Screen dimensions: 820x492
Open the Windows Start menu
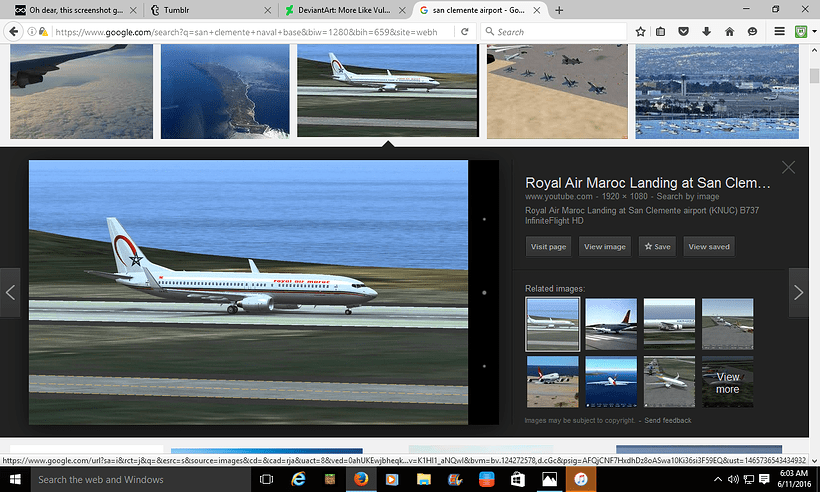coord(15,479)
